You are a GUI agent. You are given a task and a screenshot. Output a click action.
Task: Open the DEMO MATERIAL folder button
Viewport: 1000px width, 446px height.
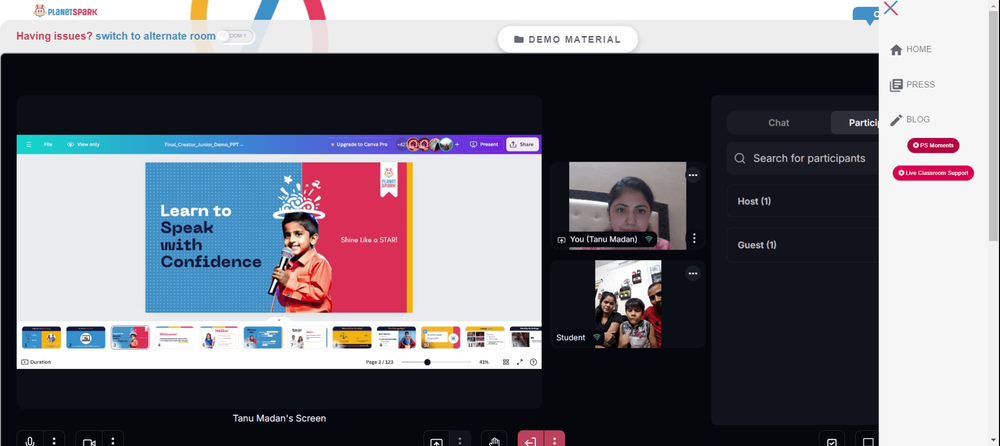click(568, 40)
